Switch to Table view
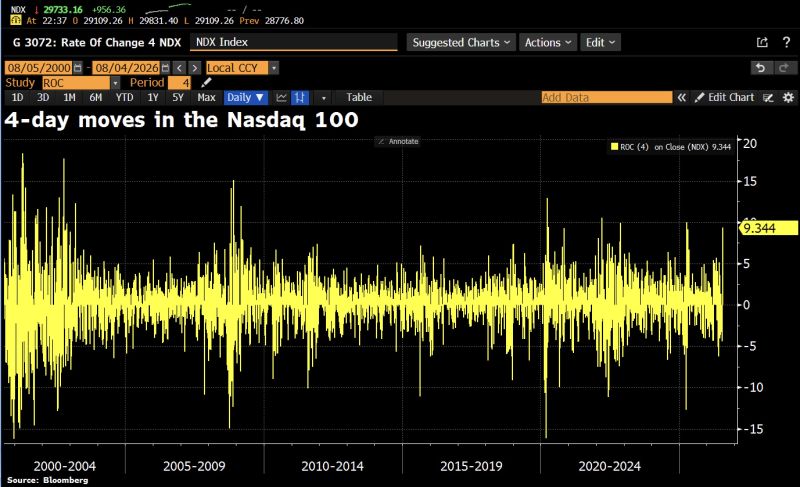The height and width of the screenshot is (487, 800). tap(359, 97)
